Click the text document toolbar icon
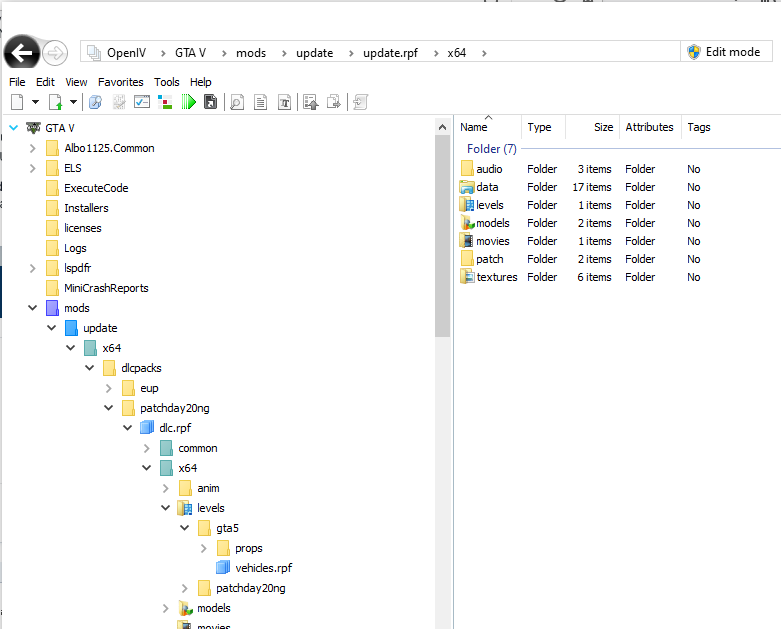The width and height of the screenshot is (781, 629). click(x=260, y=102)
